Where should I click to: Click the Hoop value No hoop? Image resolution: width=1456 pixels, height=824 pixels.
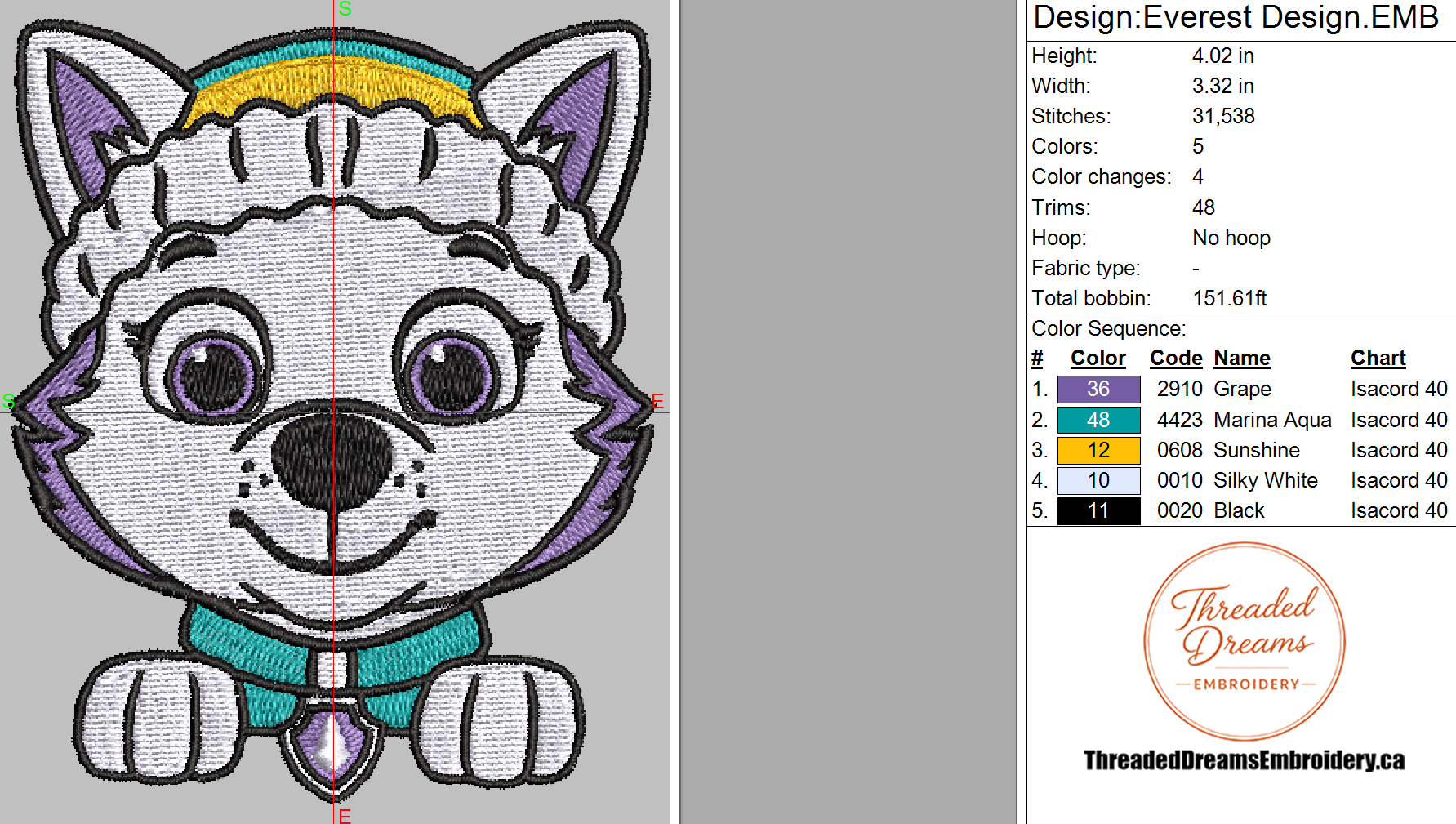1231,238
